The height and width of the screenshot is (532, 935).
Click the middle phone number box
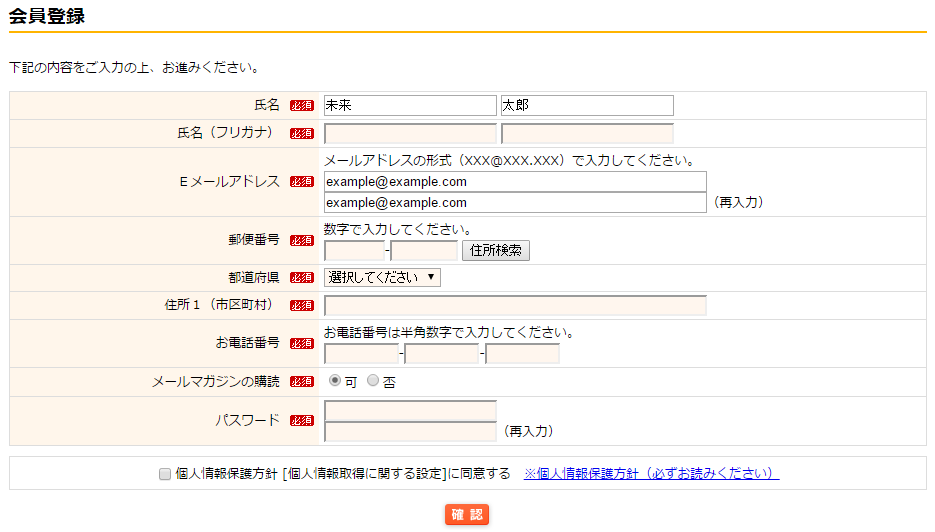coord(442,354)
